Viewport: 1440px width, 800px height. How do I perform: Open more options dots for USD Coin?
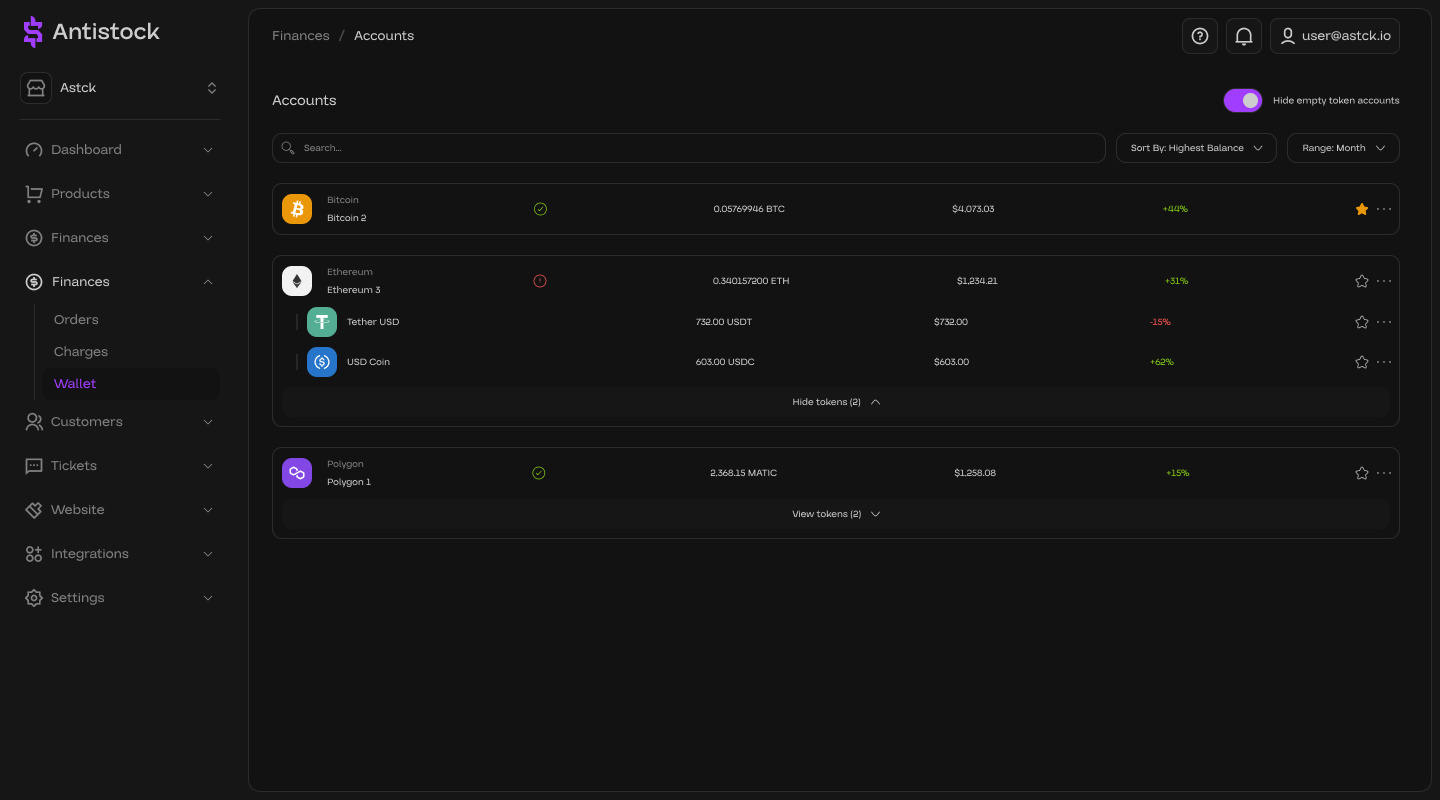[x=1384, y=362]
